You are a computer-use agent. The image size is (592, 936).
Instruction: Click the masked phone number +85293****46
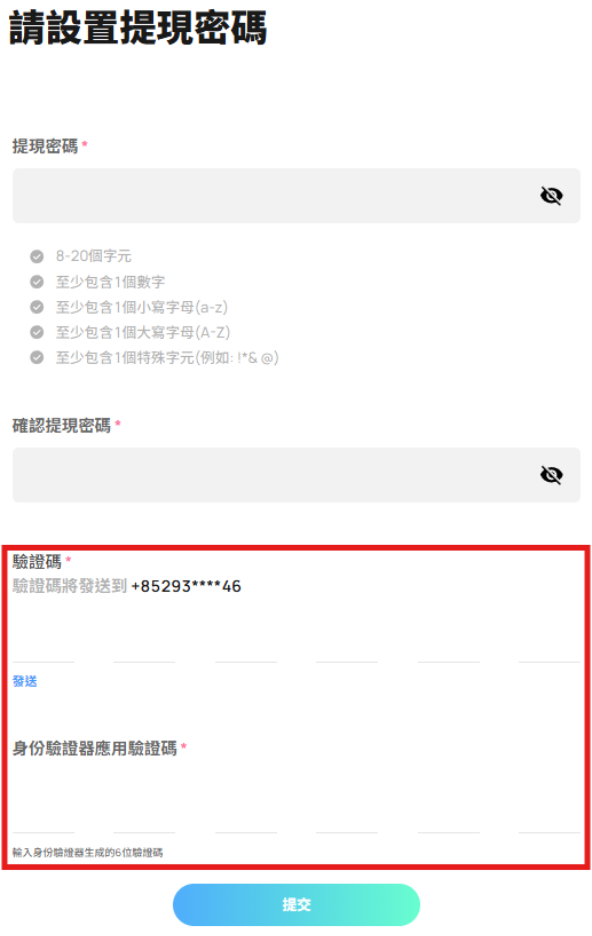[x=186, y=586]
